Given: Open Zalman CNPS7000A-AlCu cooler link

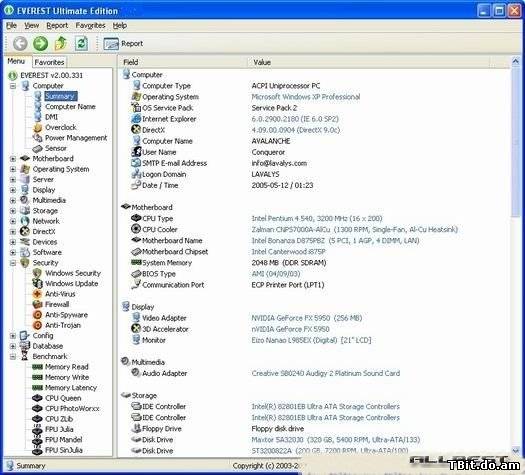Looking at the screenshot, I should pos(355,230).
